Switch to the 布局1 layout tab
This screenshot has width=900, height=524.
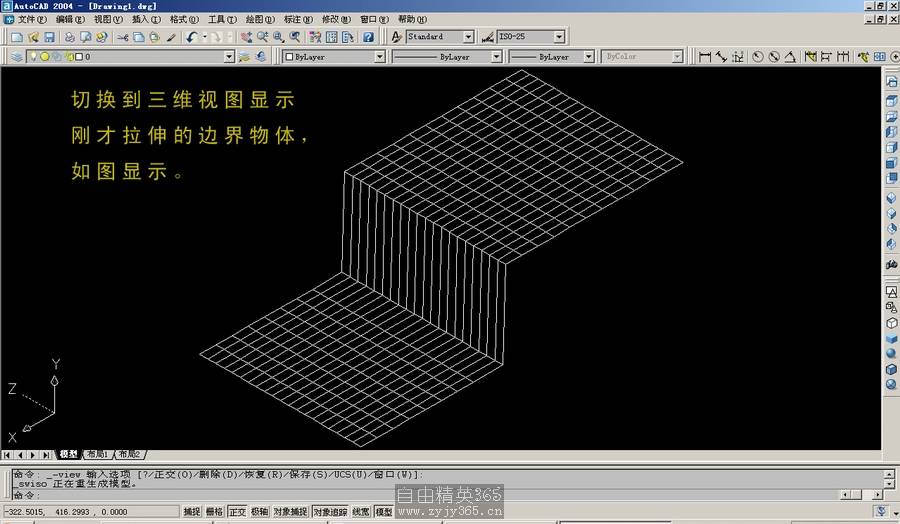point(97,454)
